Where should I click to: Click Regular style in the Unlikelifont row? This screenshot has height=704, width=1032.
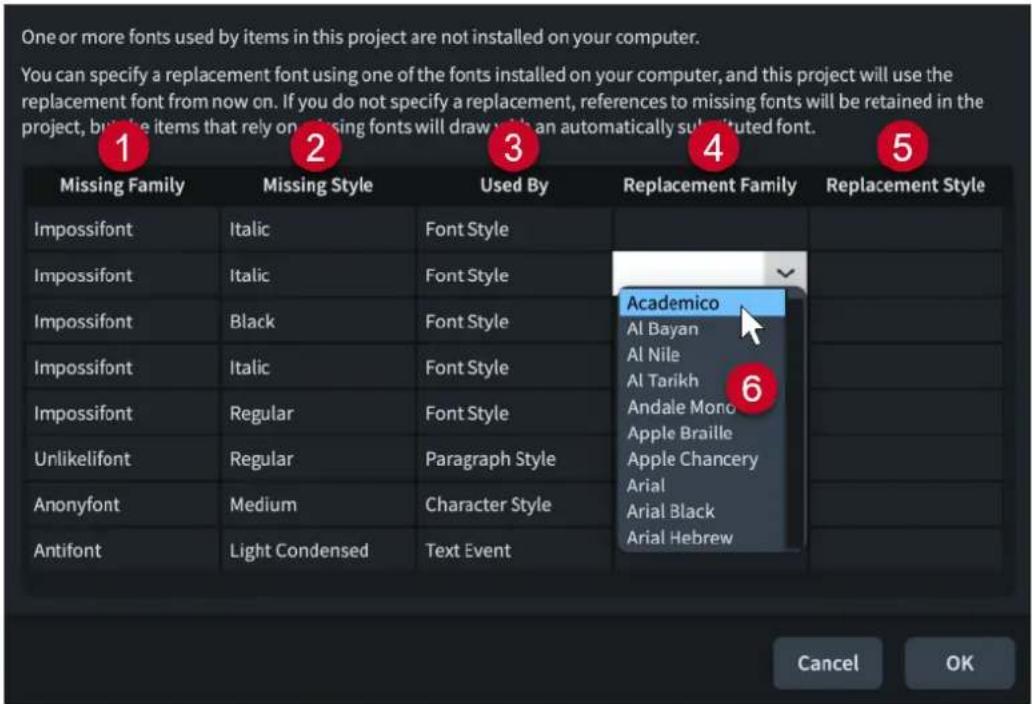[x=319, y=459]
